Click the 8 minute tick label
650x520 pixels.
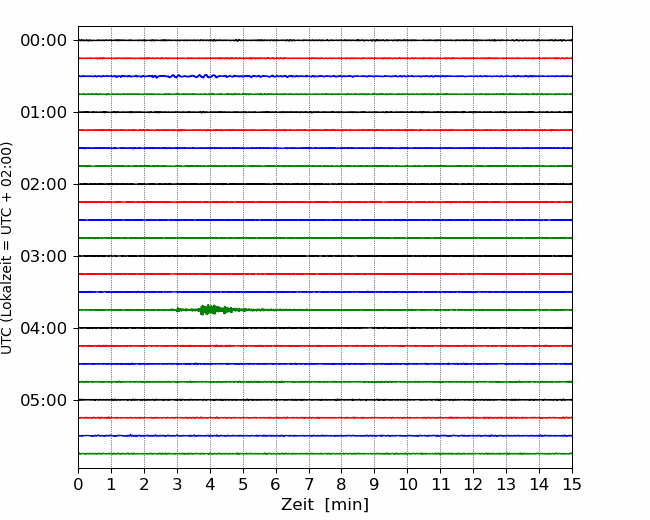point(342,484)
